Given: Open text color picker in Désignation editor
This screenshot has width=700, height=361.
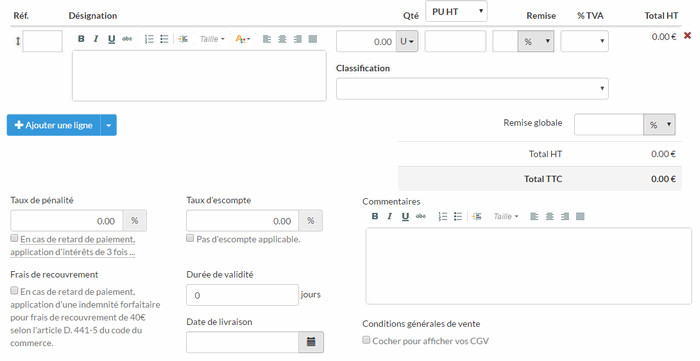Looking at the screenshot, I should click(242, 39).
